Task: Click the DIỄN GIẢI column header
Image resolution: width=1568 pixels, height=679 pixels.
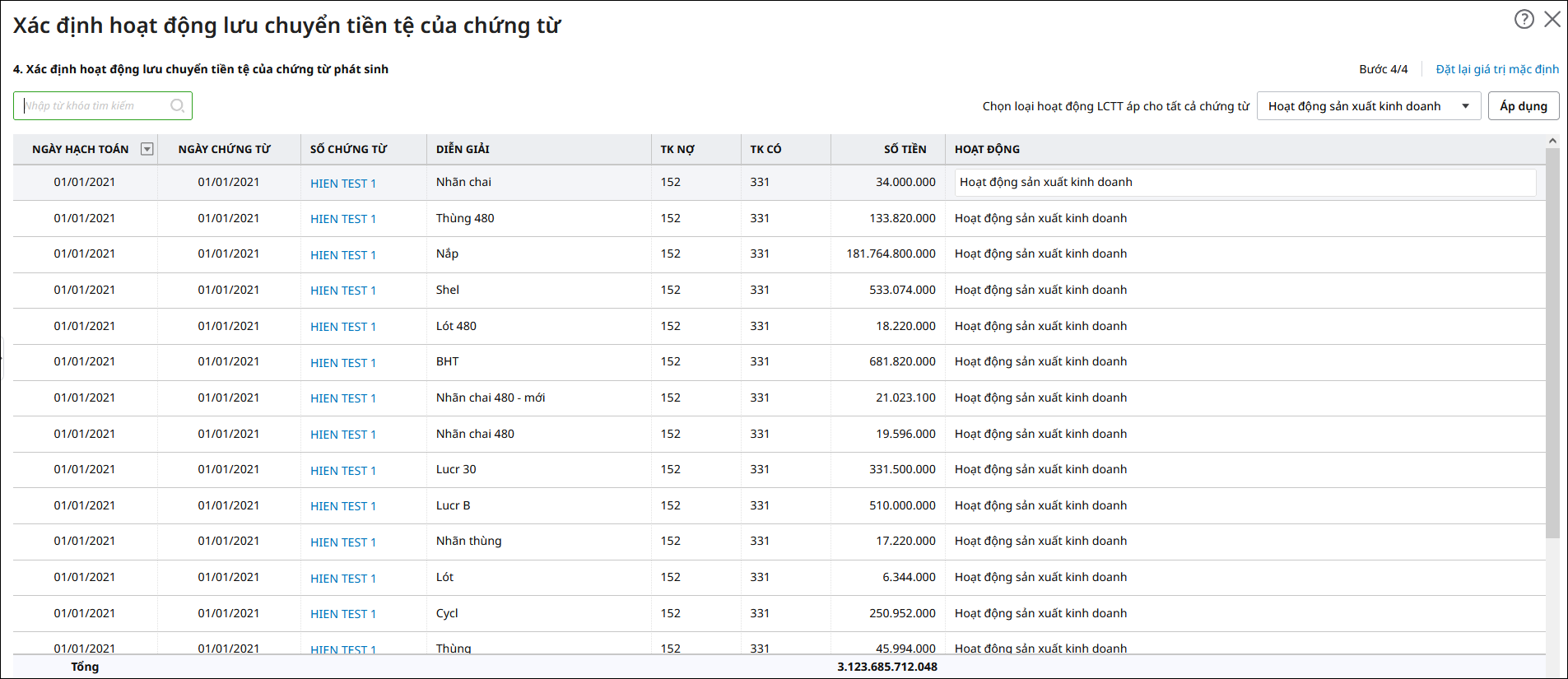Action: pyautogui.click(x=463, y=149)
